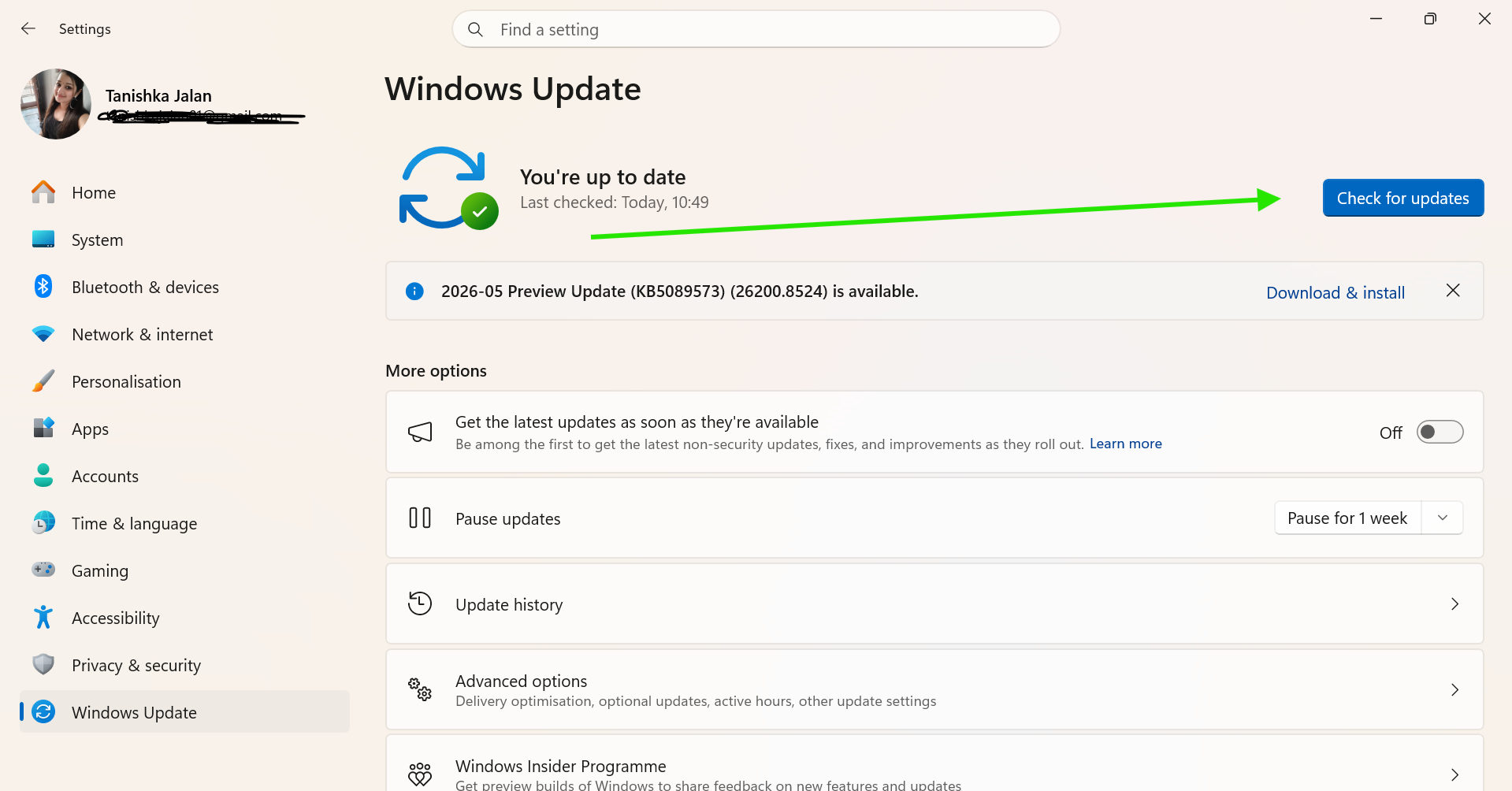Click the Advanced options gears icon

pyautogui.click(x=420, y=689)
